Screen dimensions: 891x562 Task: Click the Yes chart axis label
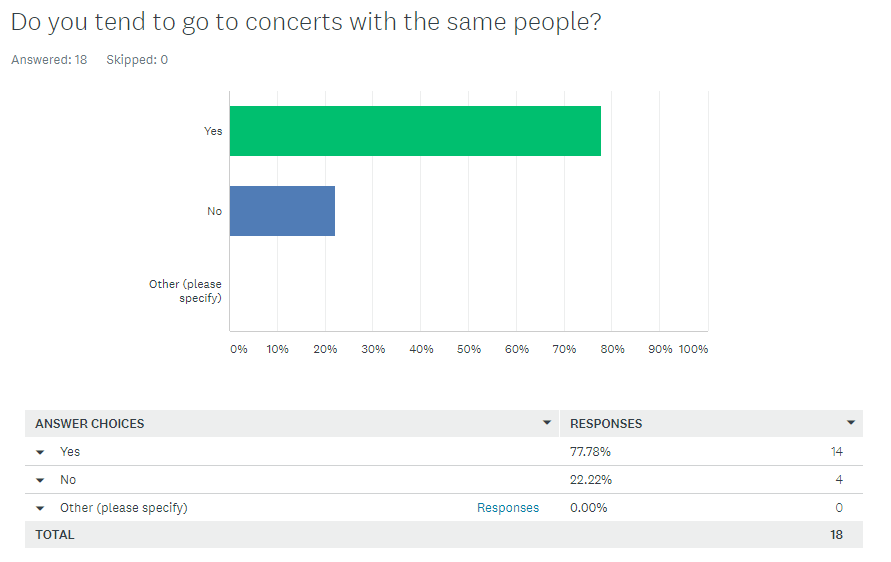tap(213, 131)
